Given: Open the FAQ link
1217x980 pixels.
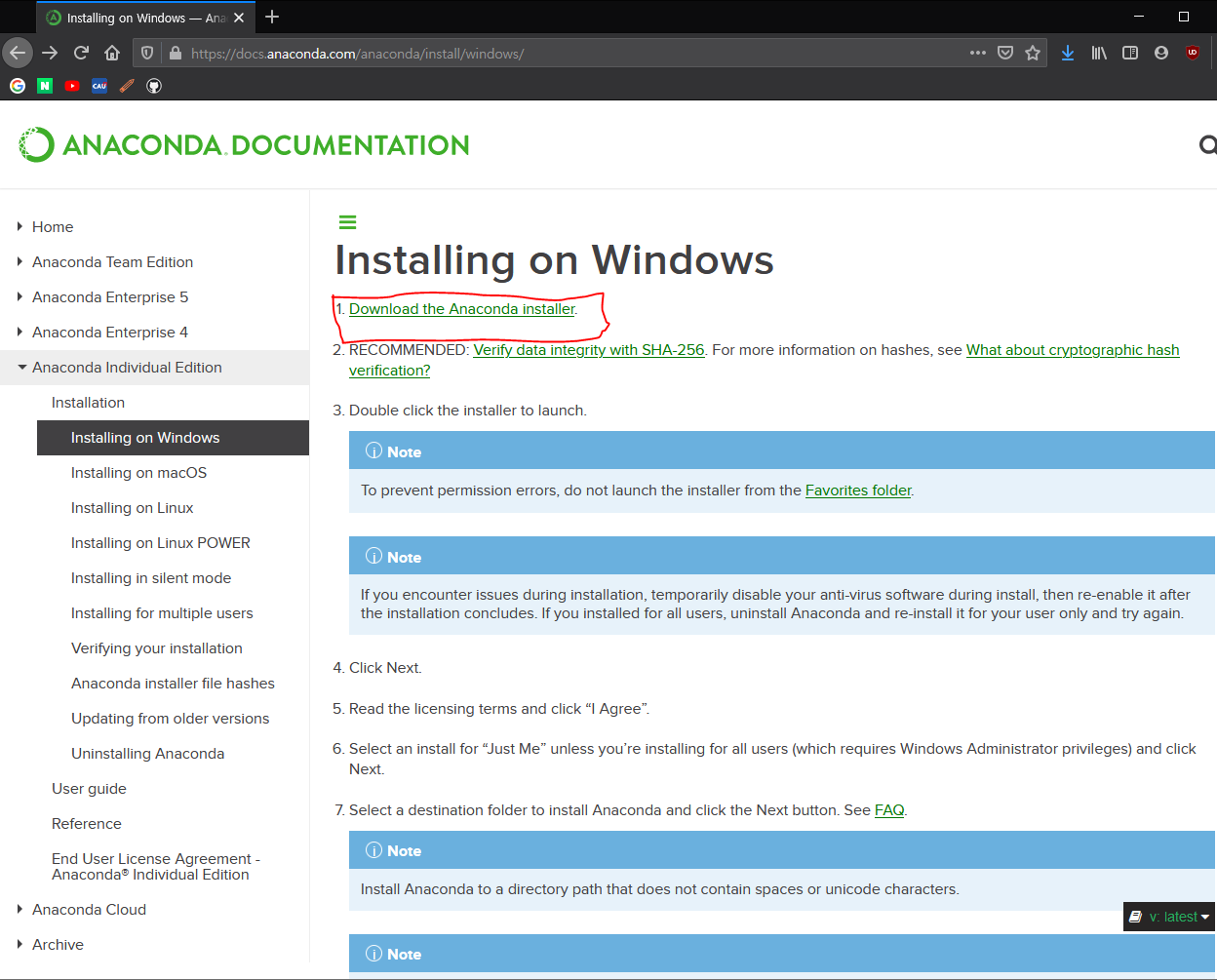Looking at the screenshot, I should point(889,809).
